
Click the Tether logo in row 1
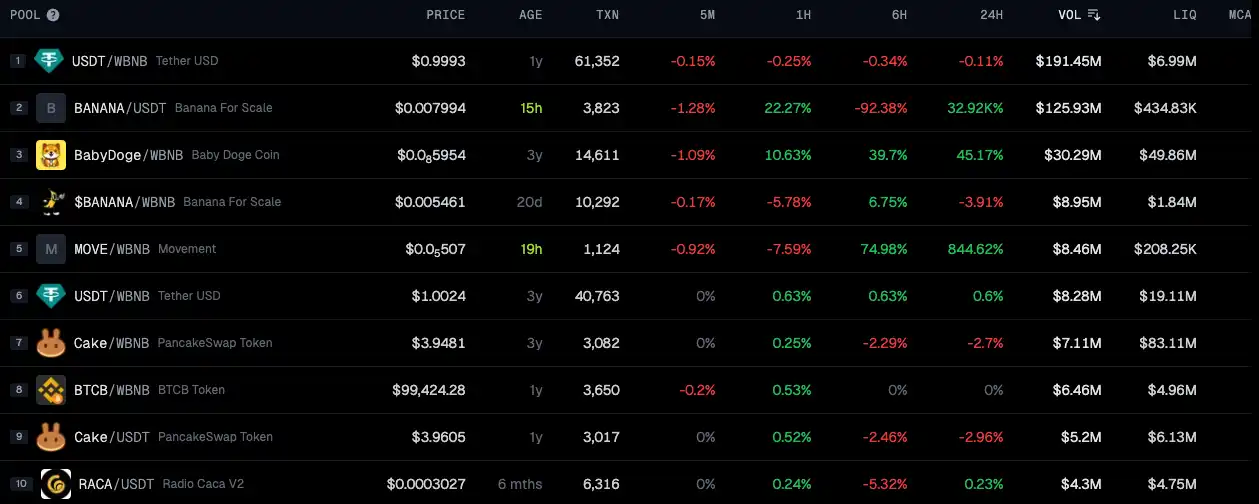pos(49,61)
